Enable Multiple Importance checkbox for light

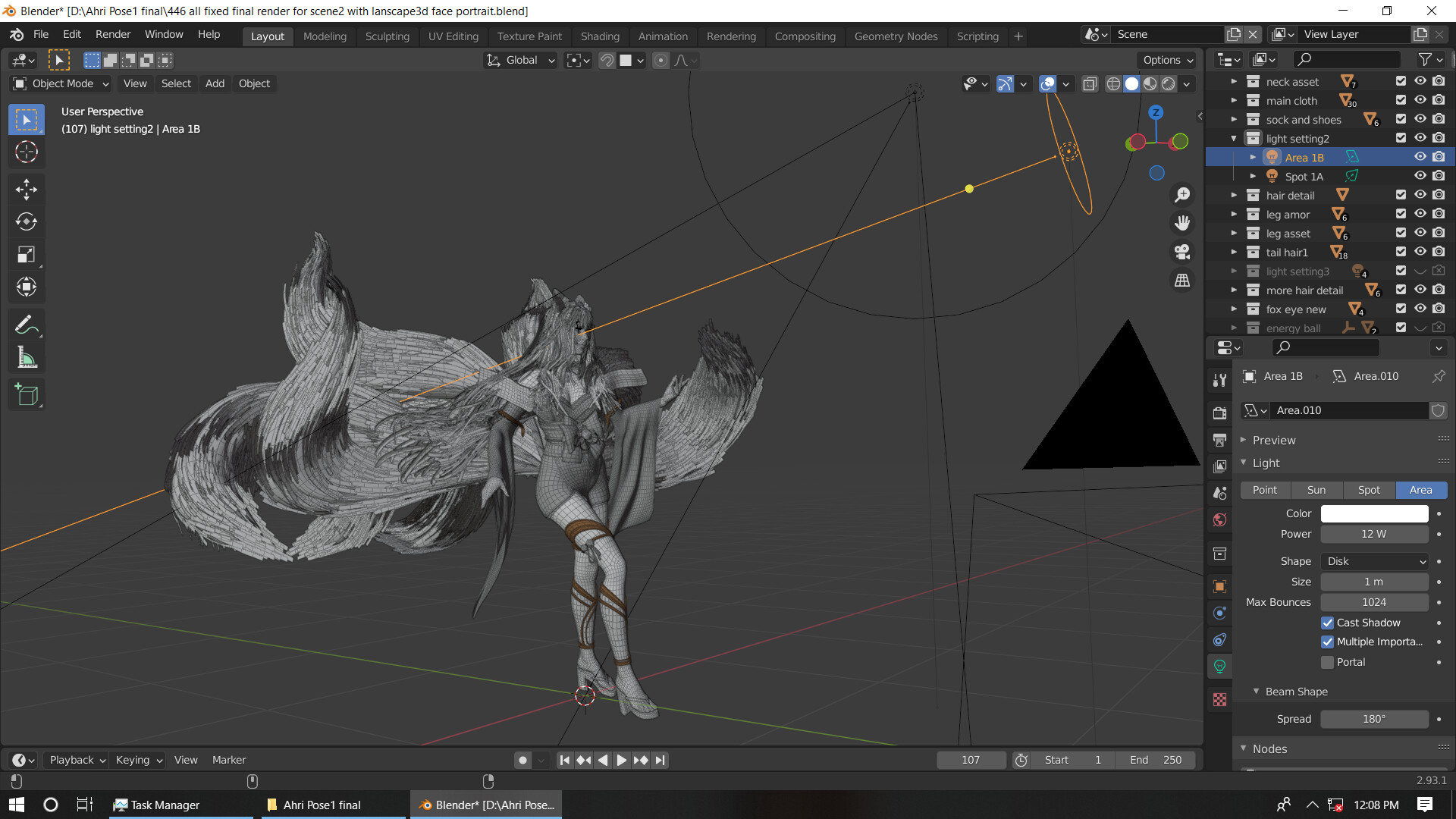pyautogui.click(x=1328, y=641)
